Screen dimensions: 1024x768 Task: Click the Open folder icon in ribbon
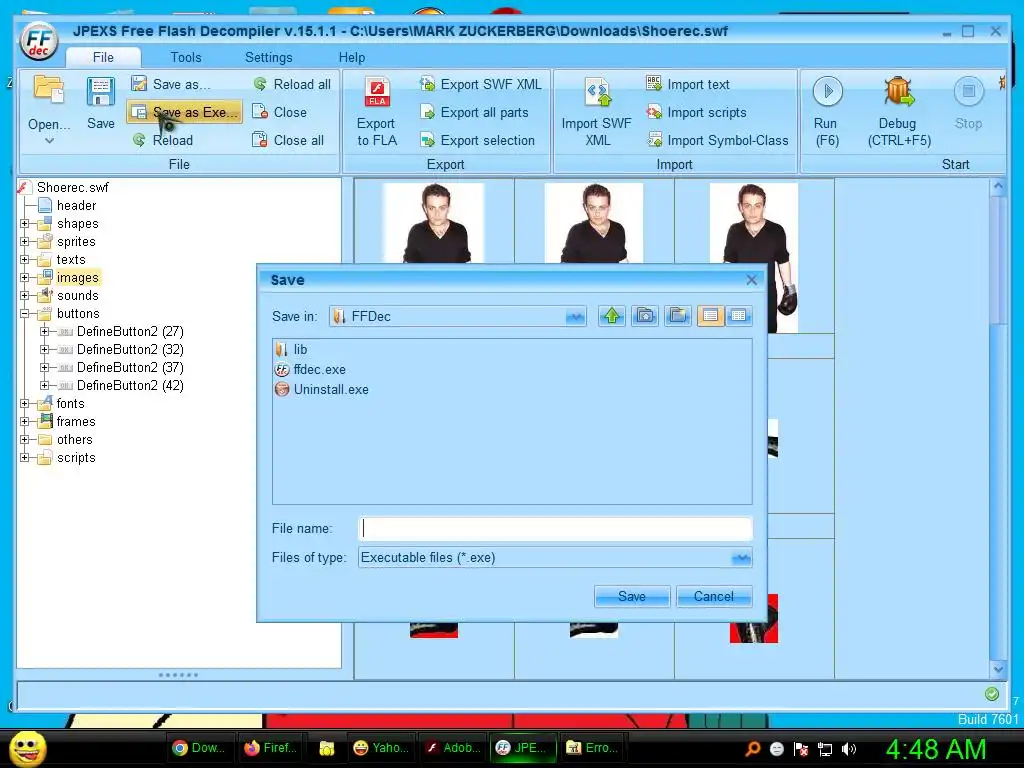tap(49, 90)
